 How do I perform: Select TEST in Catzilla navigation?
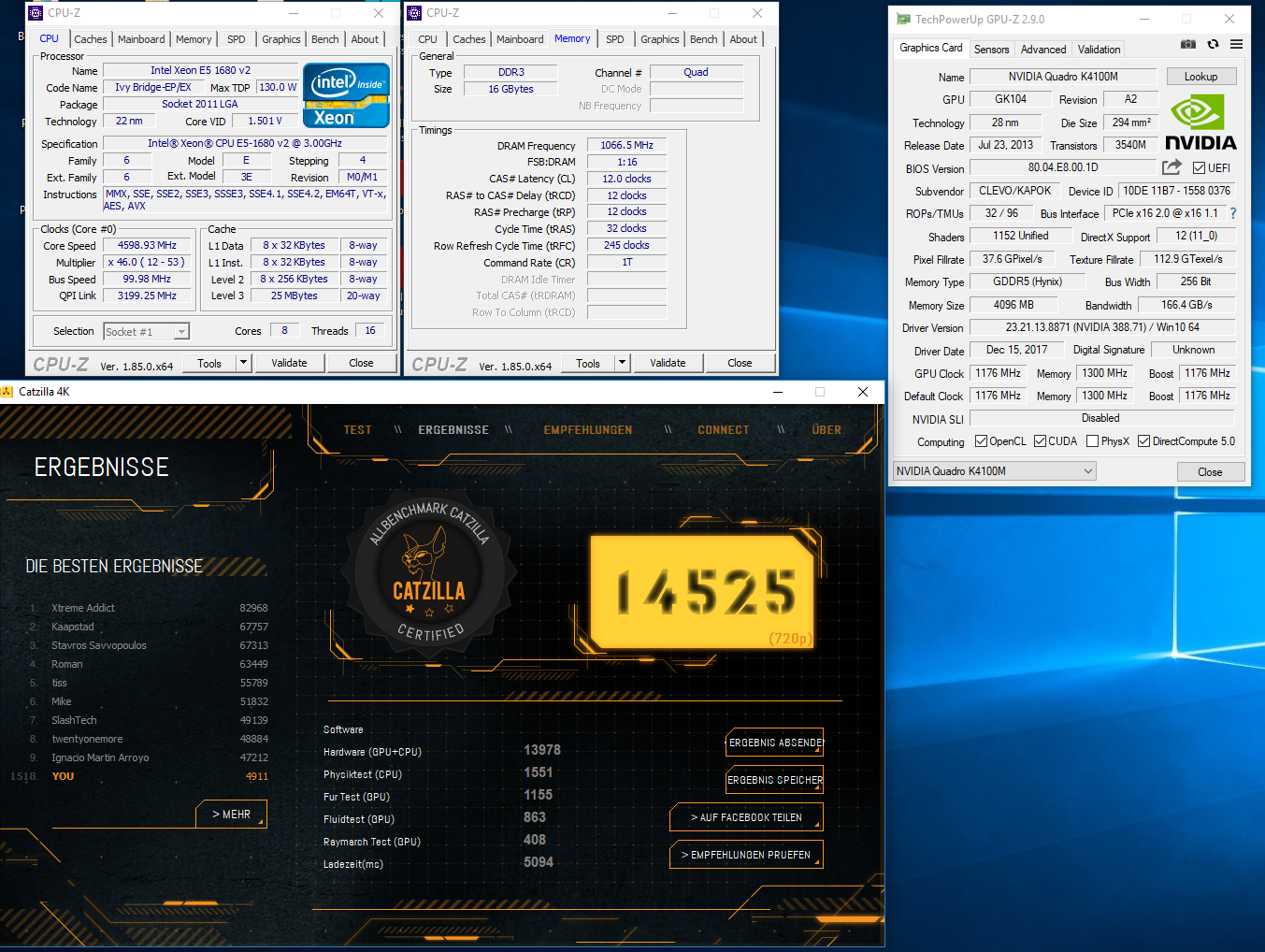pyautogui.click(x=357, y=430)
